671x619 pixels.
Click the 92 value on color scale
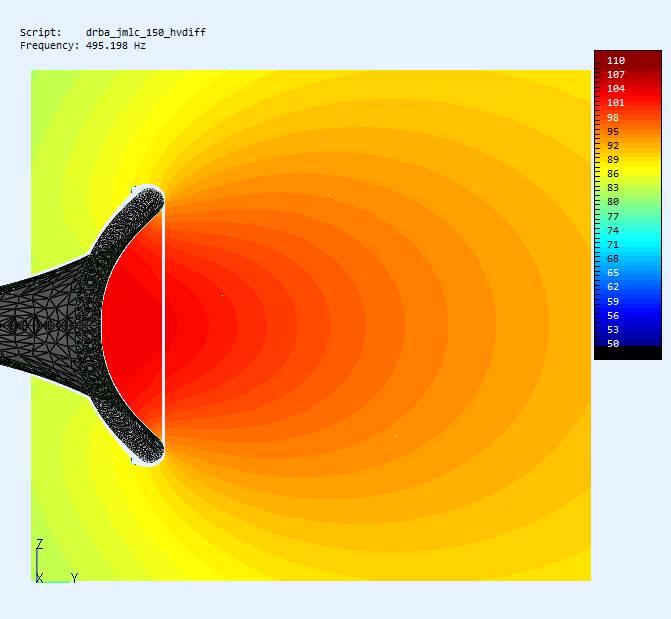[x=613, y=146]
